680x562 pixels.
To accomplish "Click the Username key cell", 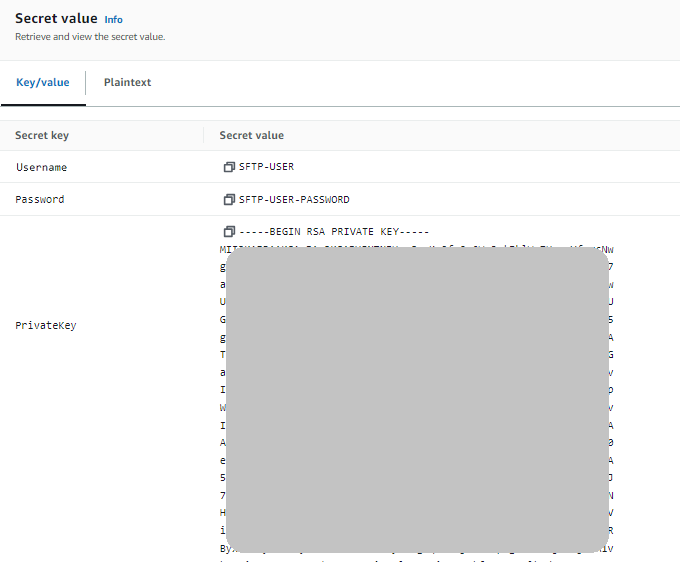I will 42,167.
